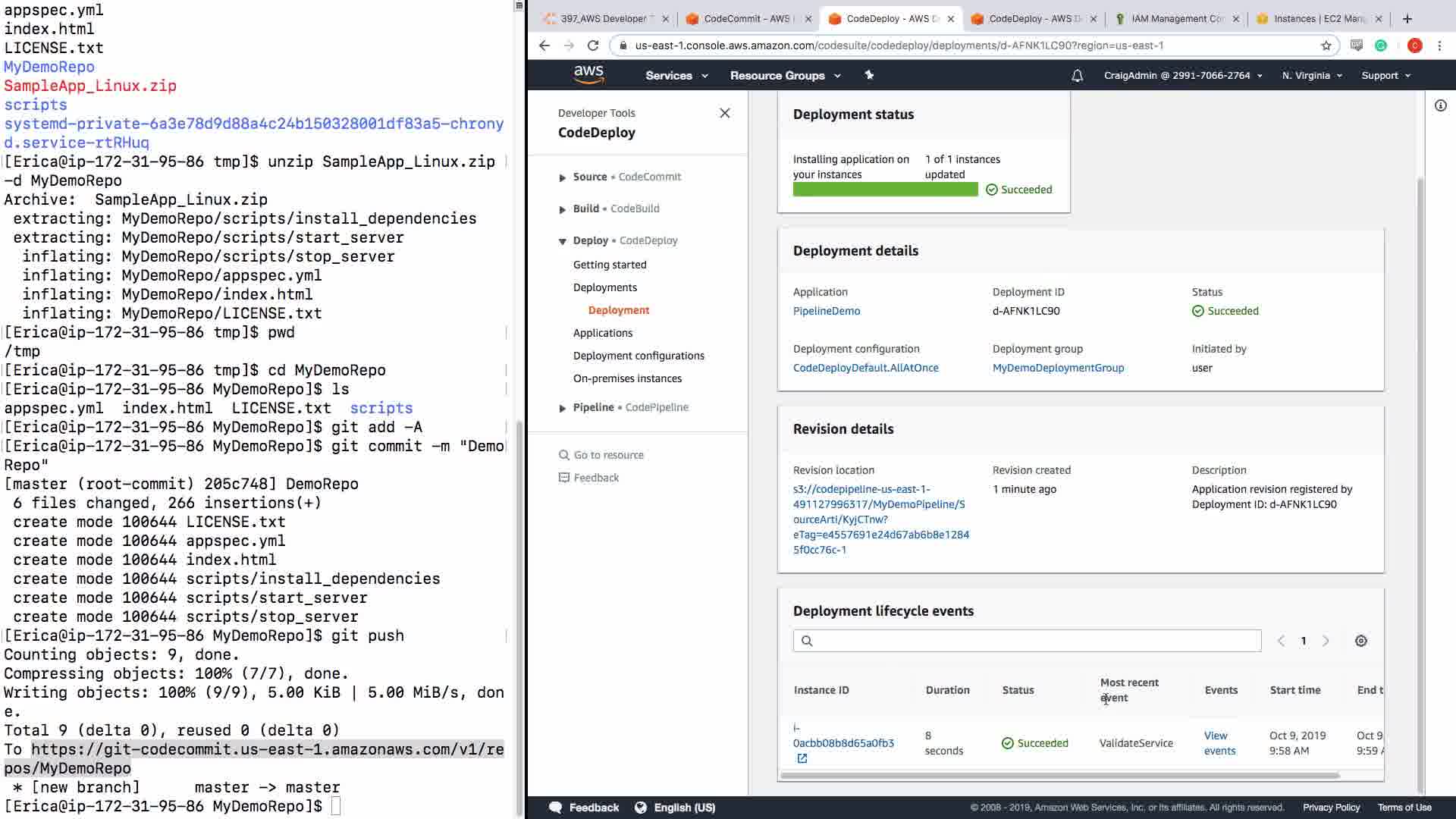The image size is (1456, 819).
Task: Bookmark this page with star icon
Action: click(1326, 45)
